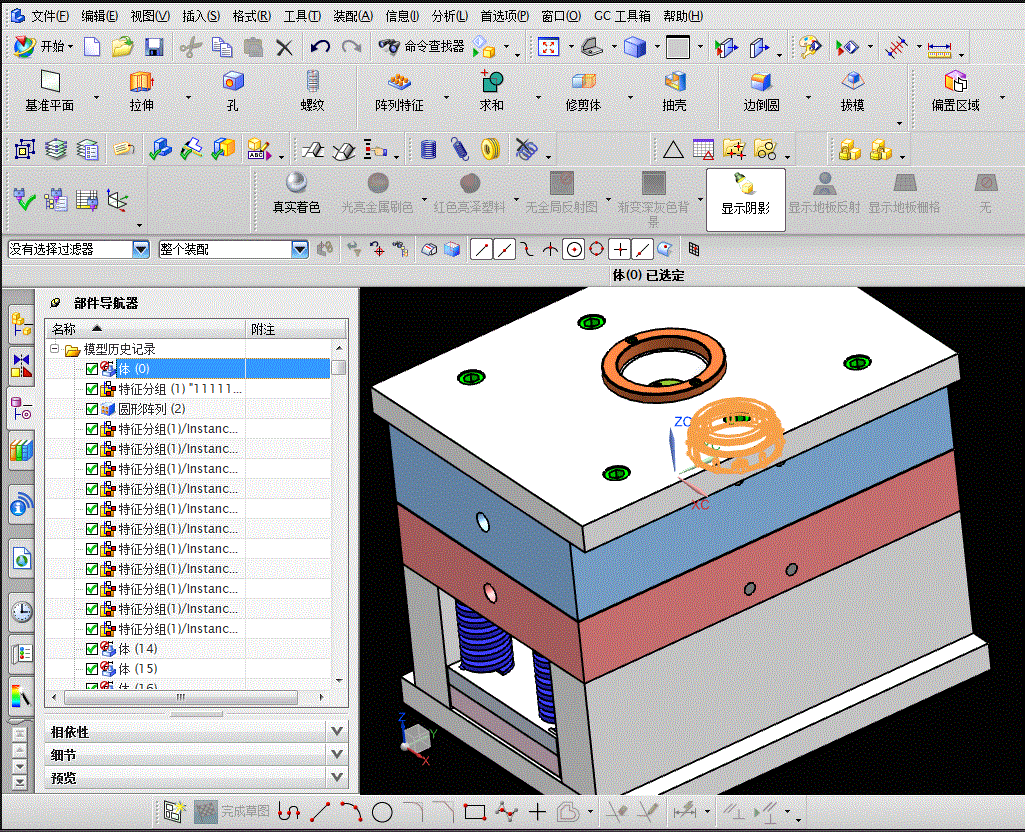Select the Unite (求和) tool
Screen dimensions: 1025x832
tap(492, 92)
